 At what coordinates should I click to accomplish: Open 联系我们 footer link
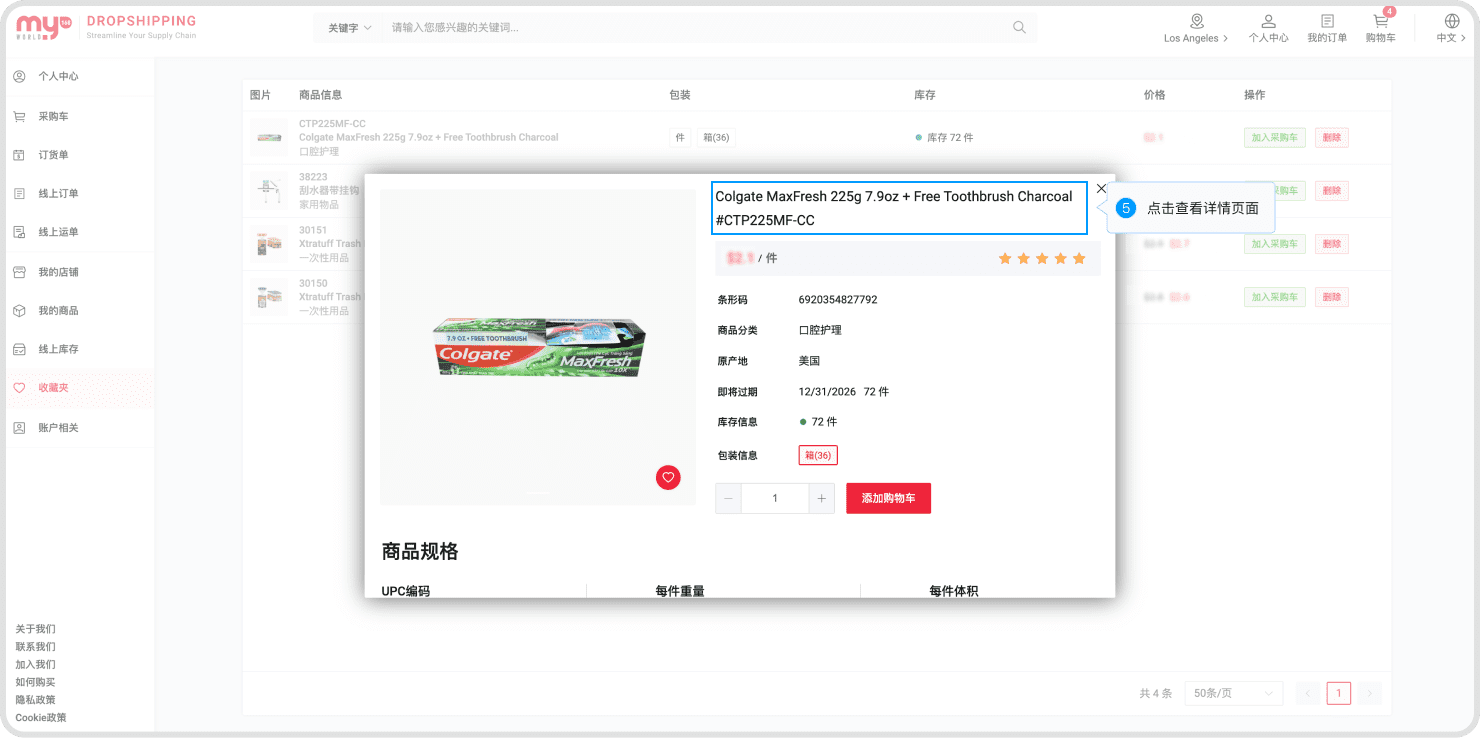[35, 647]
